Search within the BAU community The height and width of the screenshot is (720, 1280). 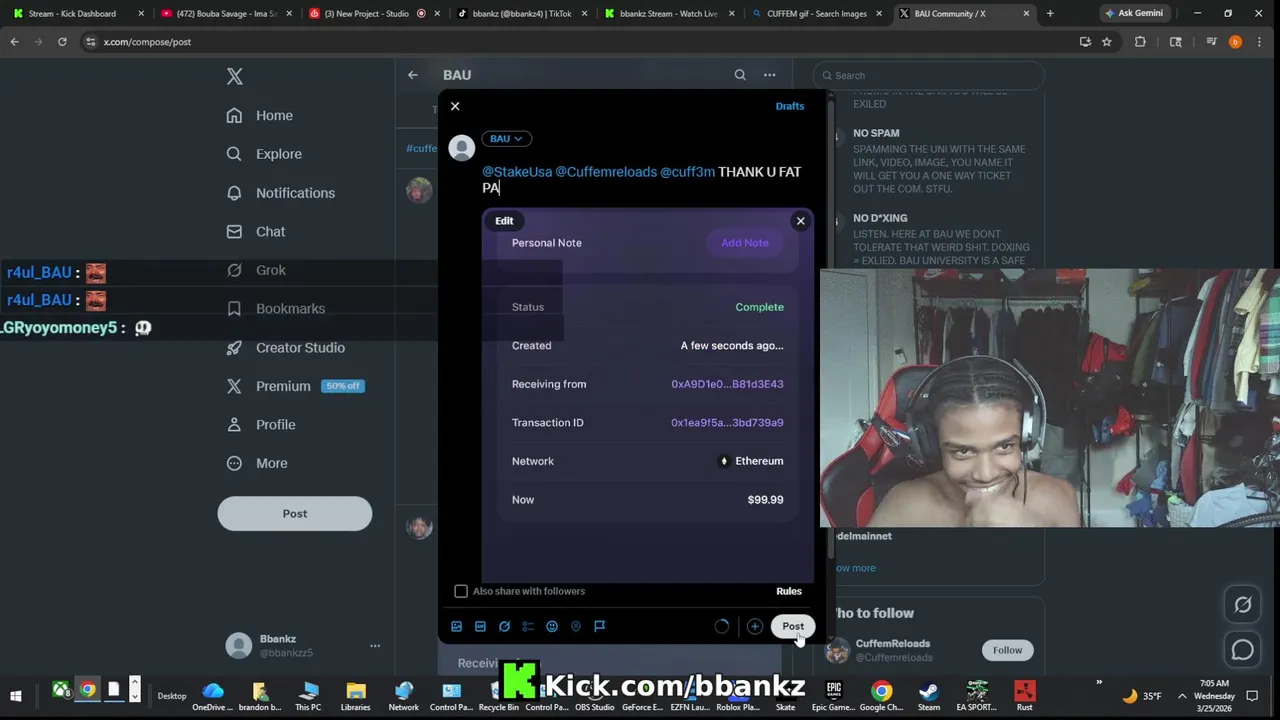tap(740, 75)
